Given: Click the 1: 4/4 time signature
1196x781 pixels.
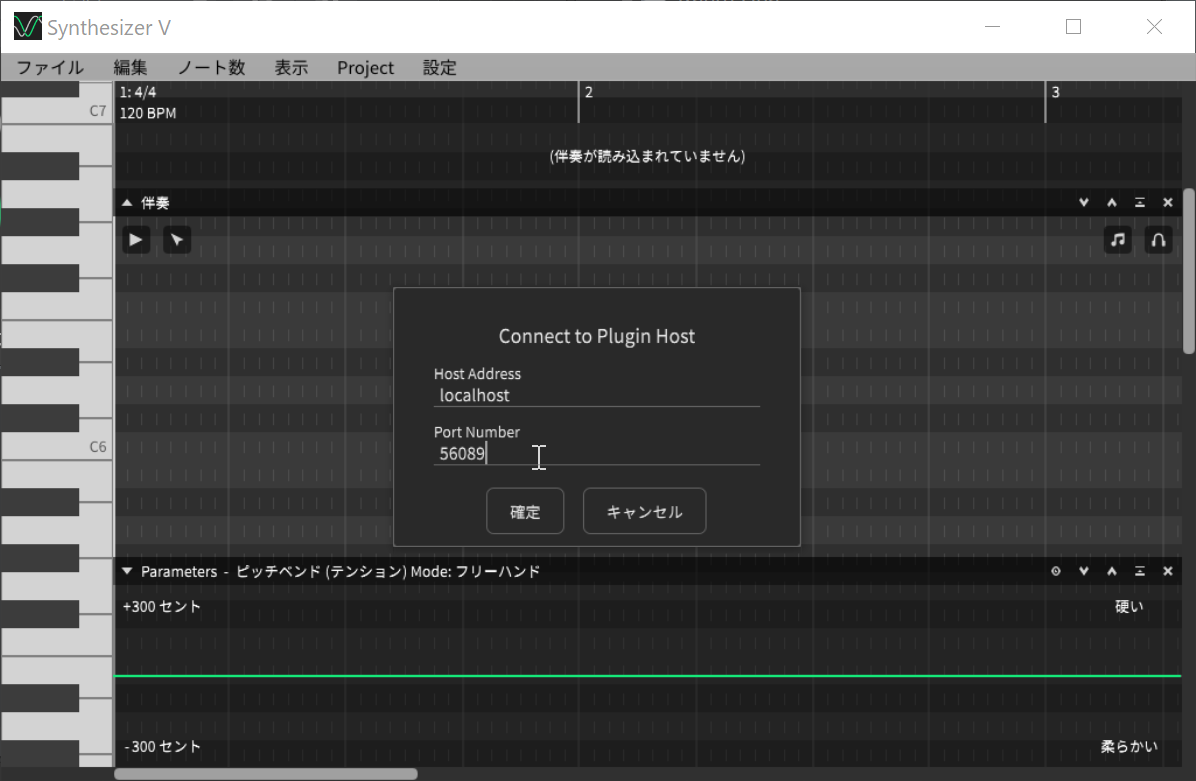Looking at the screenshot, I should pyautogui.click(x=138, y=92).
